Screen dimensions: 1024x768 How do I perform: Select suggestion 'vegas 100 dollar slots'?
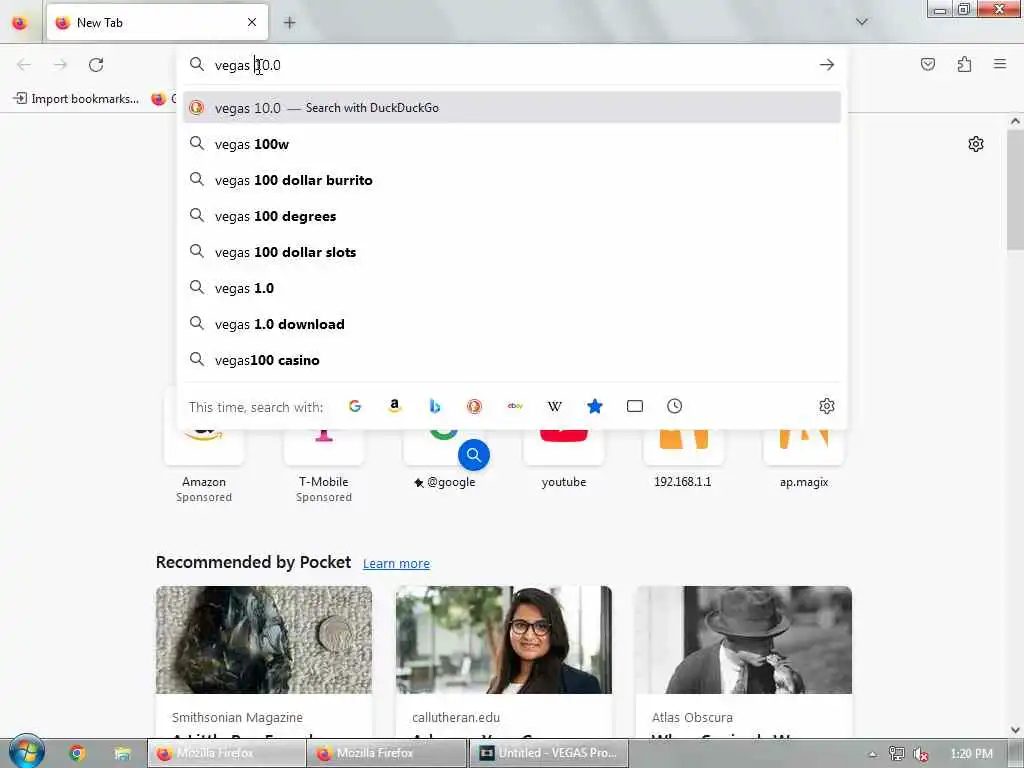(x=512, y=251)
